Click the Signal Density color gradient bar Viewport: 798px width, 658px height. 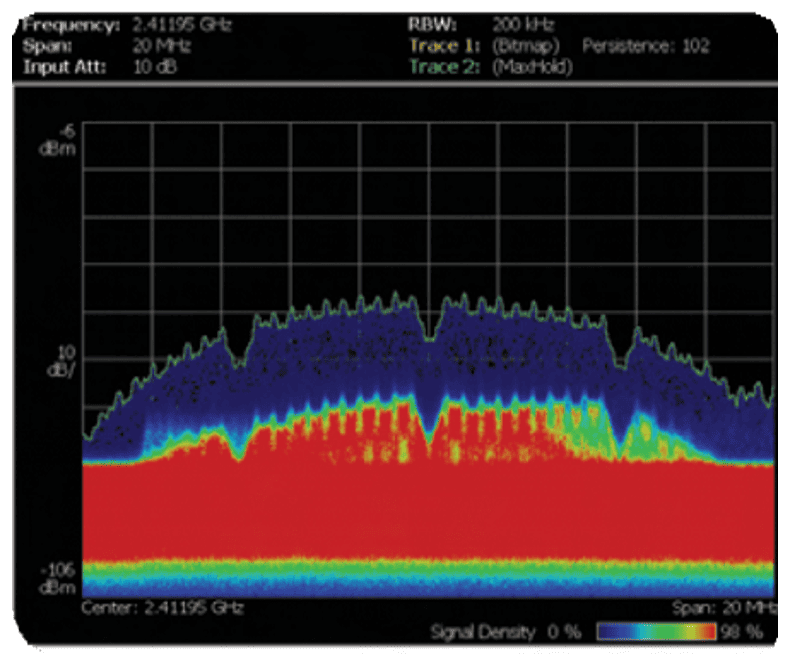pyautogui.click(x=656, y=632)
